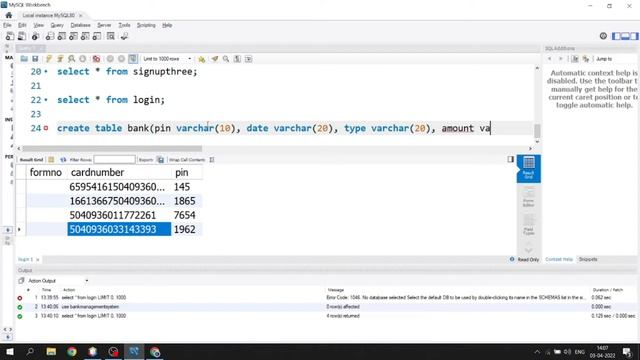Switch to the Snippets tab

pos(588,259)
